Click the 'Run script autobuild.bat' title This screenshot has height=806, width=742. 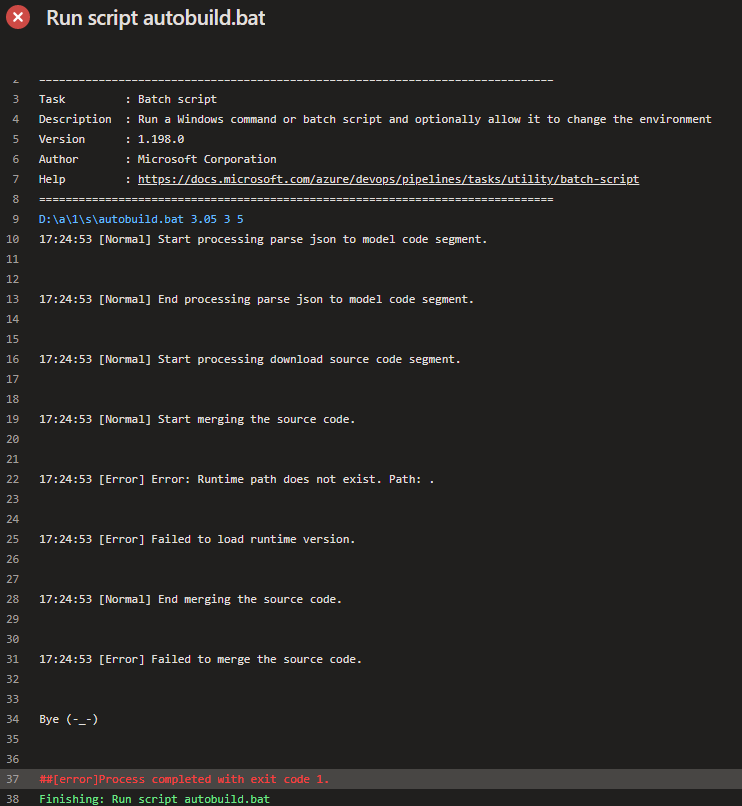click(x=156, y=18)
